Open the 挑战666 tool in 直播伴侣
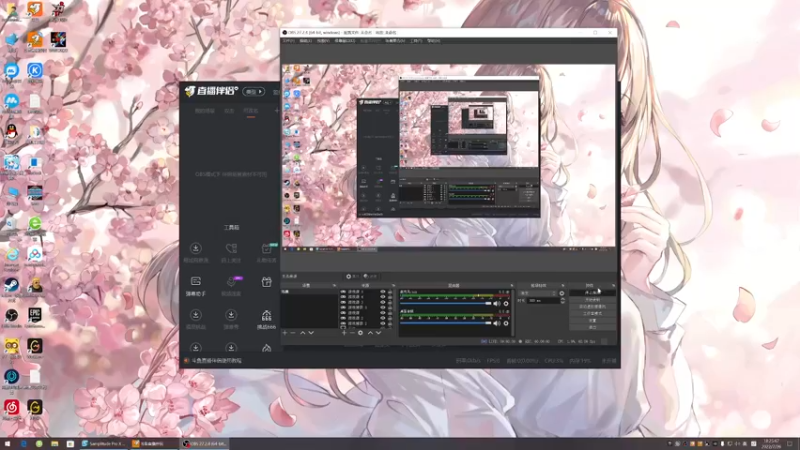Image resolution: width=800 pixels, height=450 pixels. pos(266,319)
